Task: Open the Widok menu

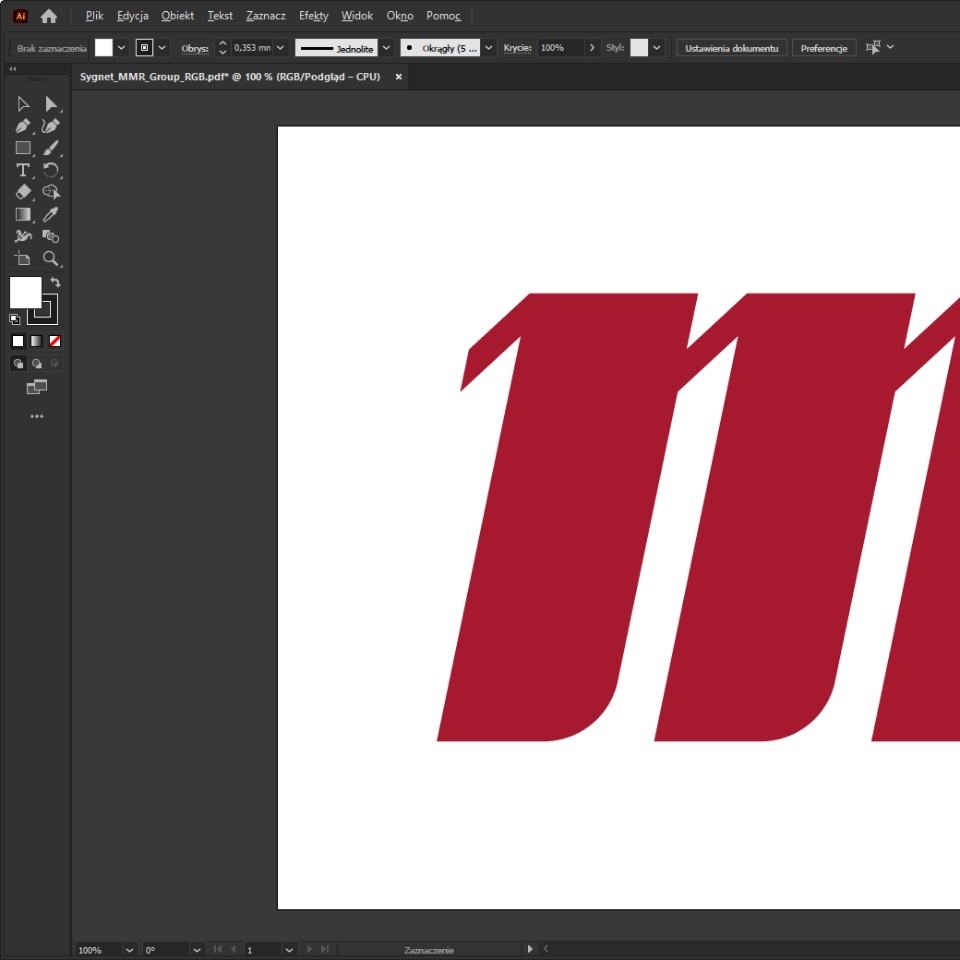Action: point(357,16)
